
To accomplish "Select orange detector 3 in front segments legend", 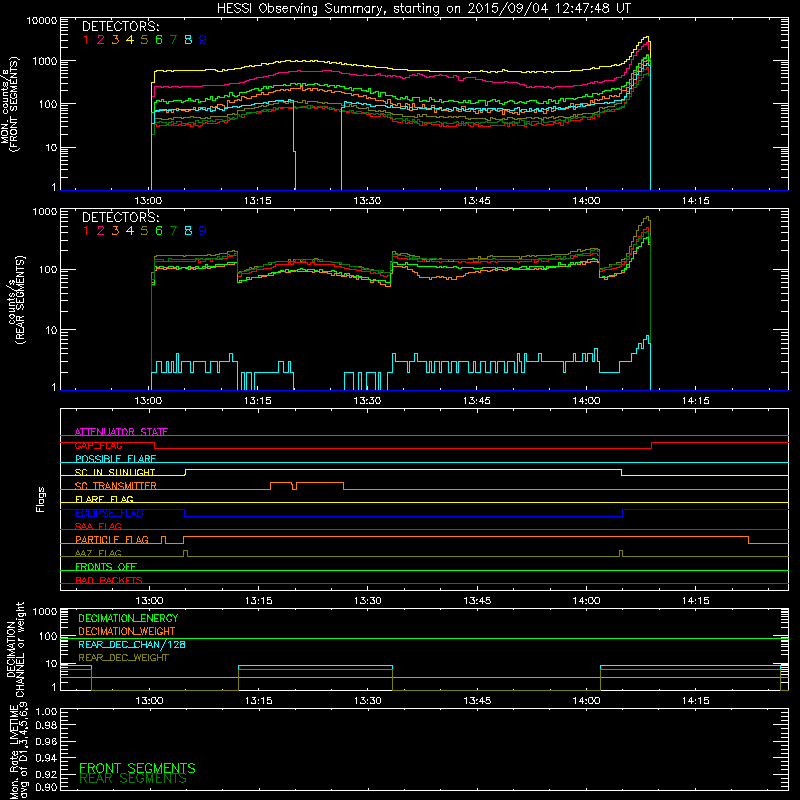I will [x=115, y=40].
